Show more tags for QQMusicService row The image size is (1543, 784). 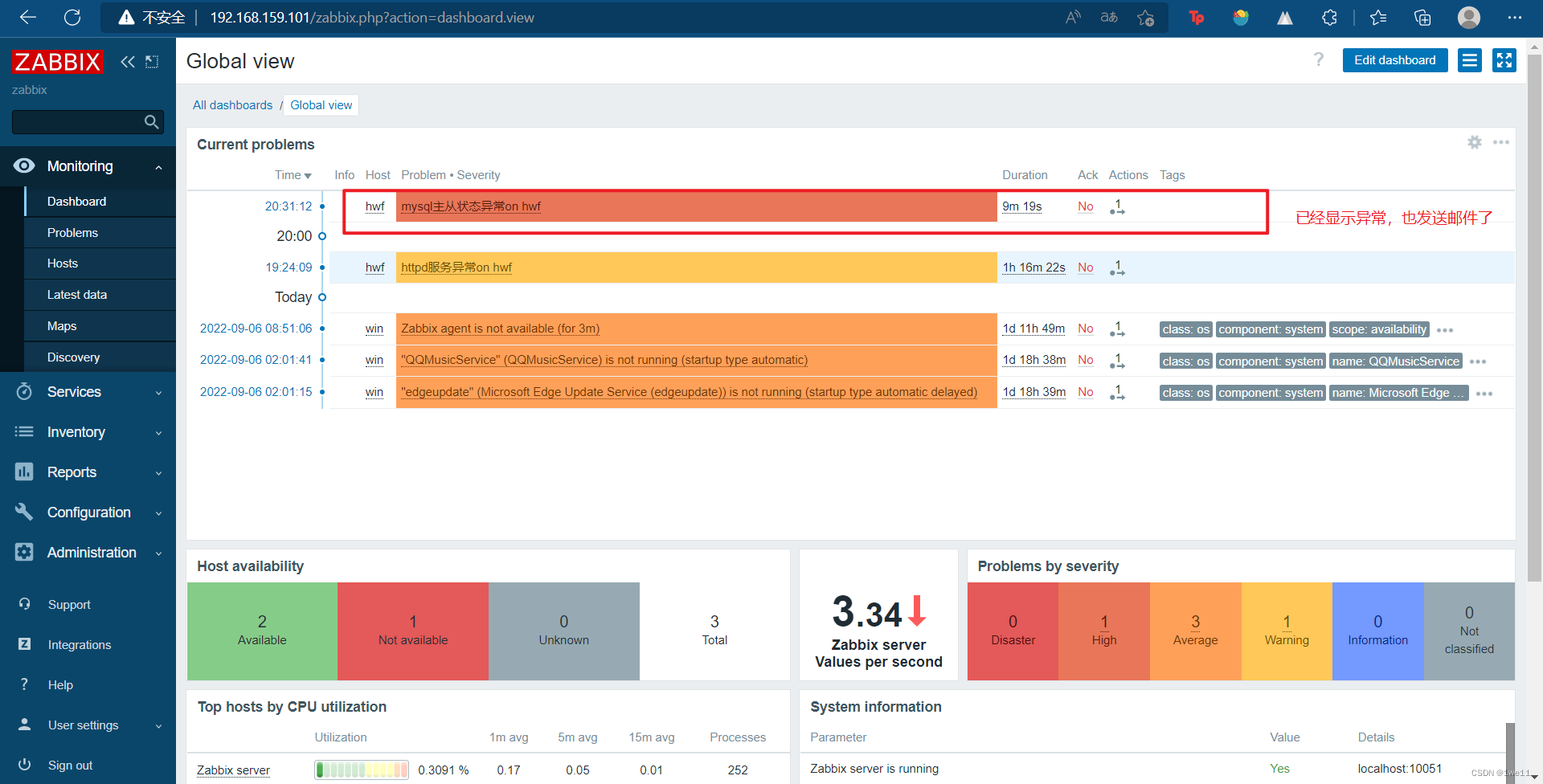point(1478,361)
